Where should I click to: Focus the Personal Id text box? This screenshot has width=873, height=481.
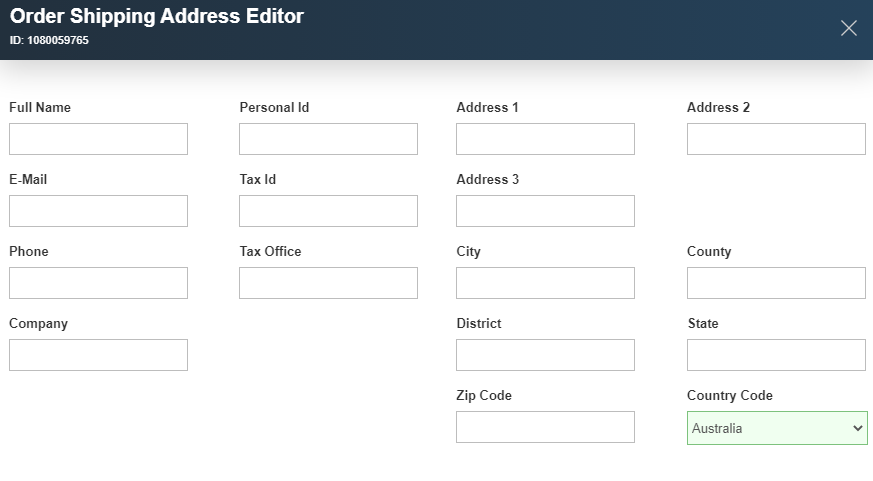click(328, 139)
